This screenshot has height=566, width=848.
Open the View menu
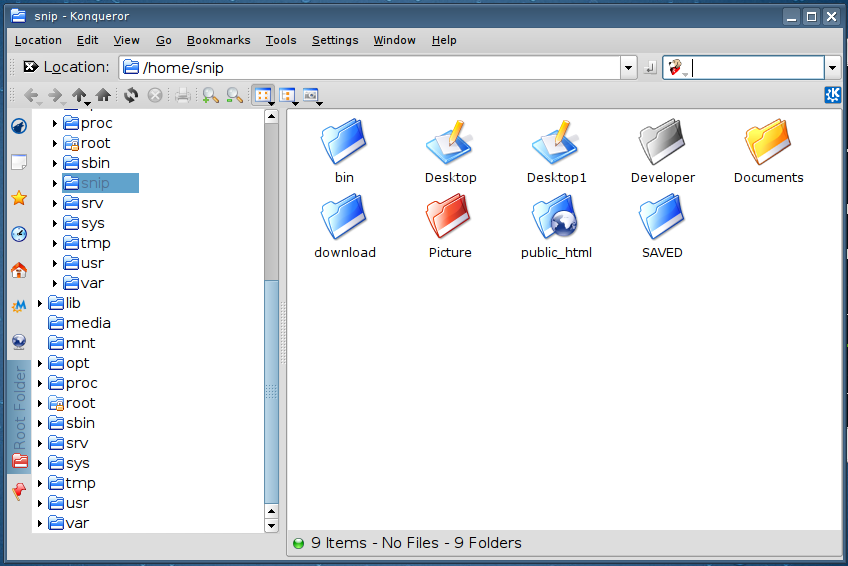click(x=127, y=41)
